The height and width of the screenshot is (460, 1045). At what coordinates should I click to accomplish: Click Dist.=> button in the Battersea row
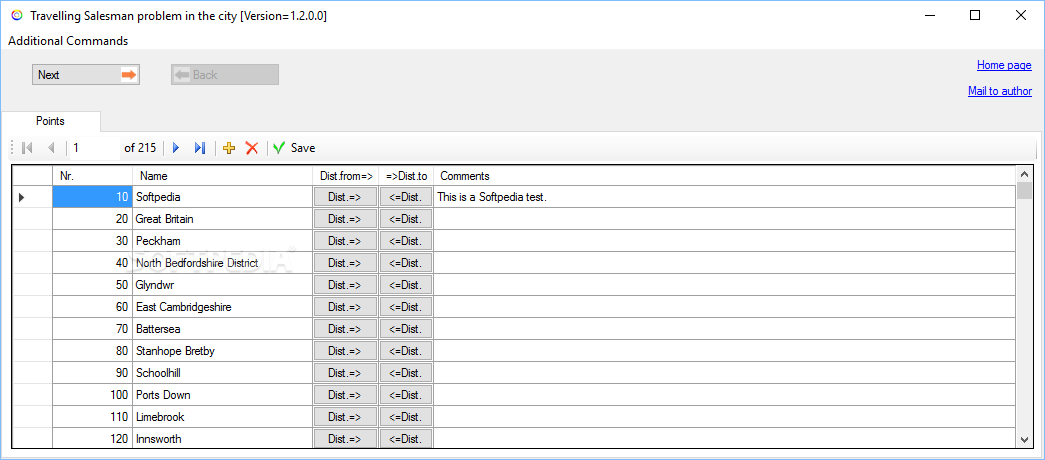click(x=345, y=329)
